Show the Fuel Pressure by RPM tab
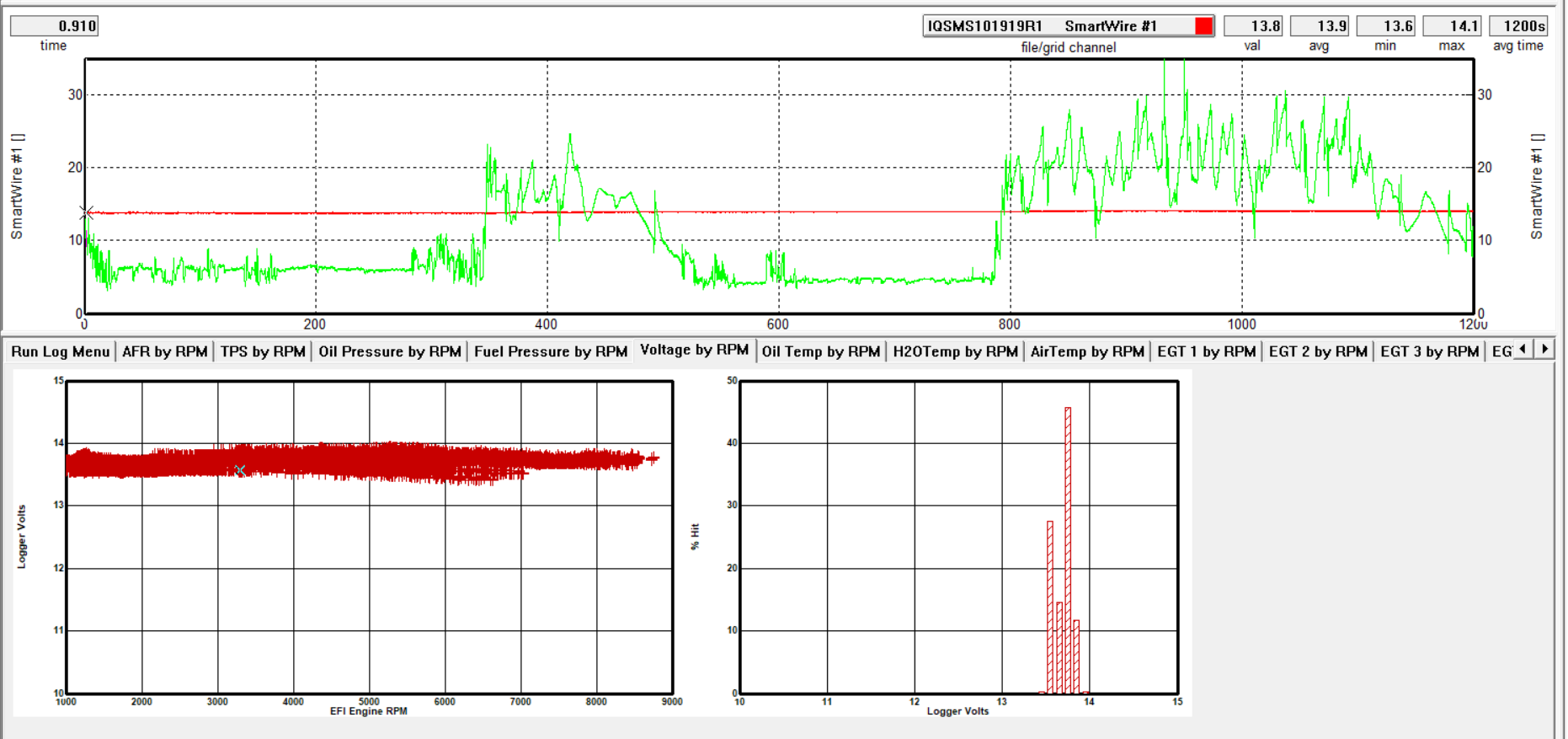The width and height of the screenshot is (1568, 739). [551, 351]
